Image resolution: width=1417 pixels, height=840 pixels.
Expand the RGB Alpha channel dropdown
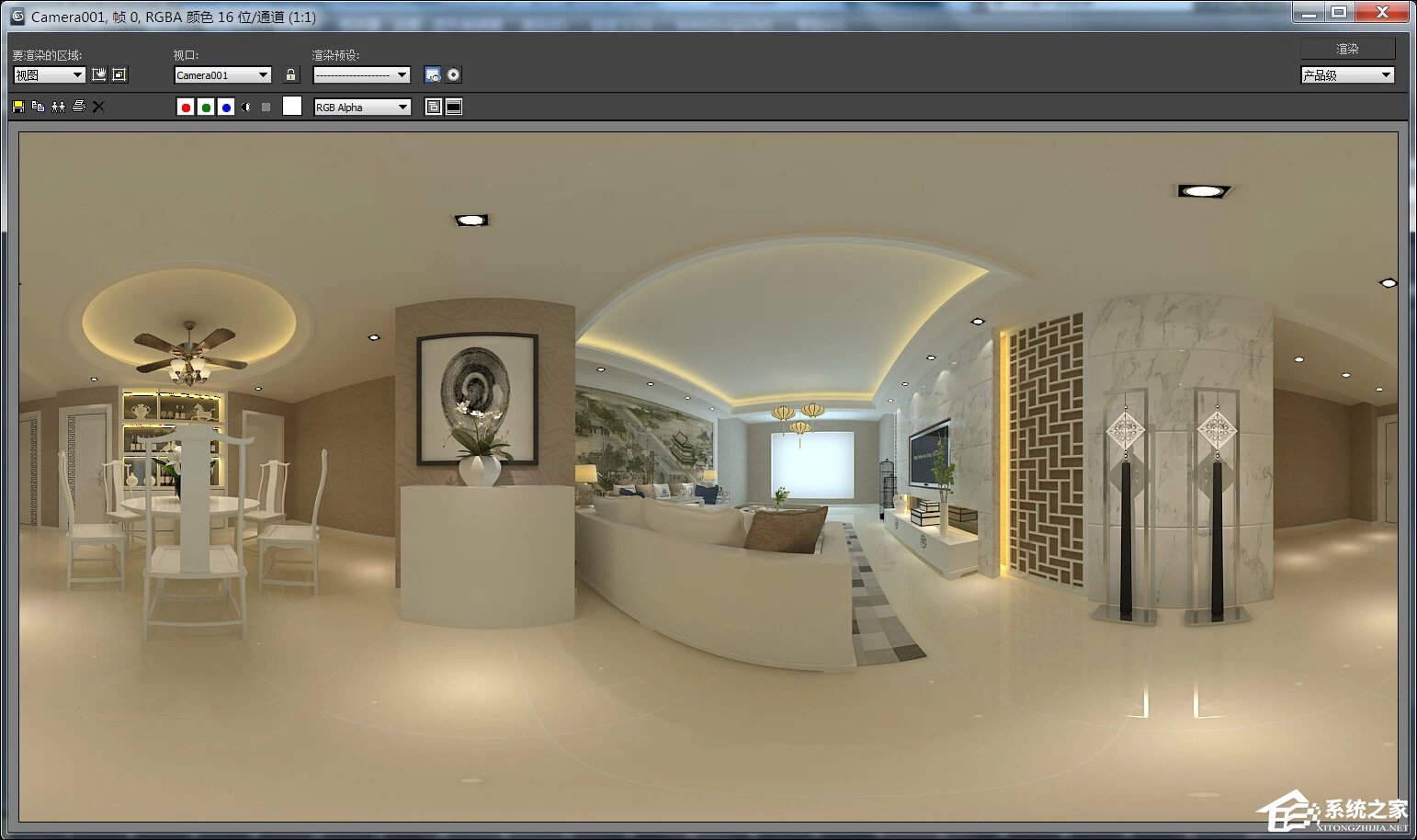[x=361, y=107]
